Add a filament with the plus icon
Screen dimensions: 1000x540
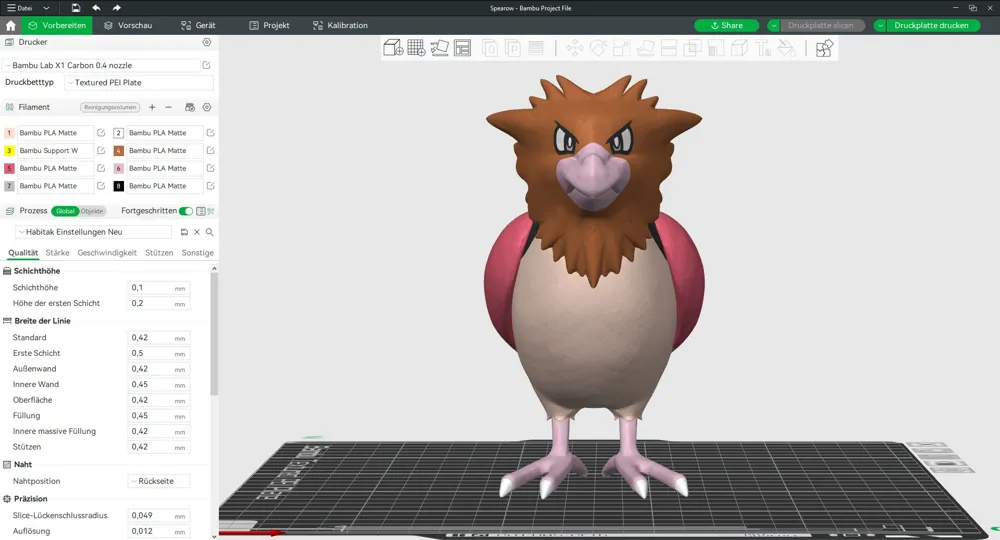click(x=152, y=107)
